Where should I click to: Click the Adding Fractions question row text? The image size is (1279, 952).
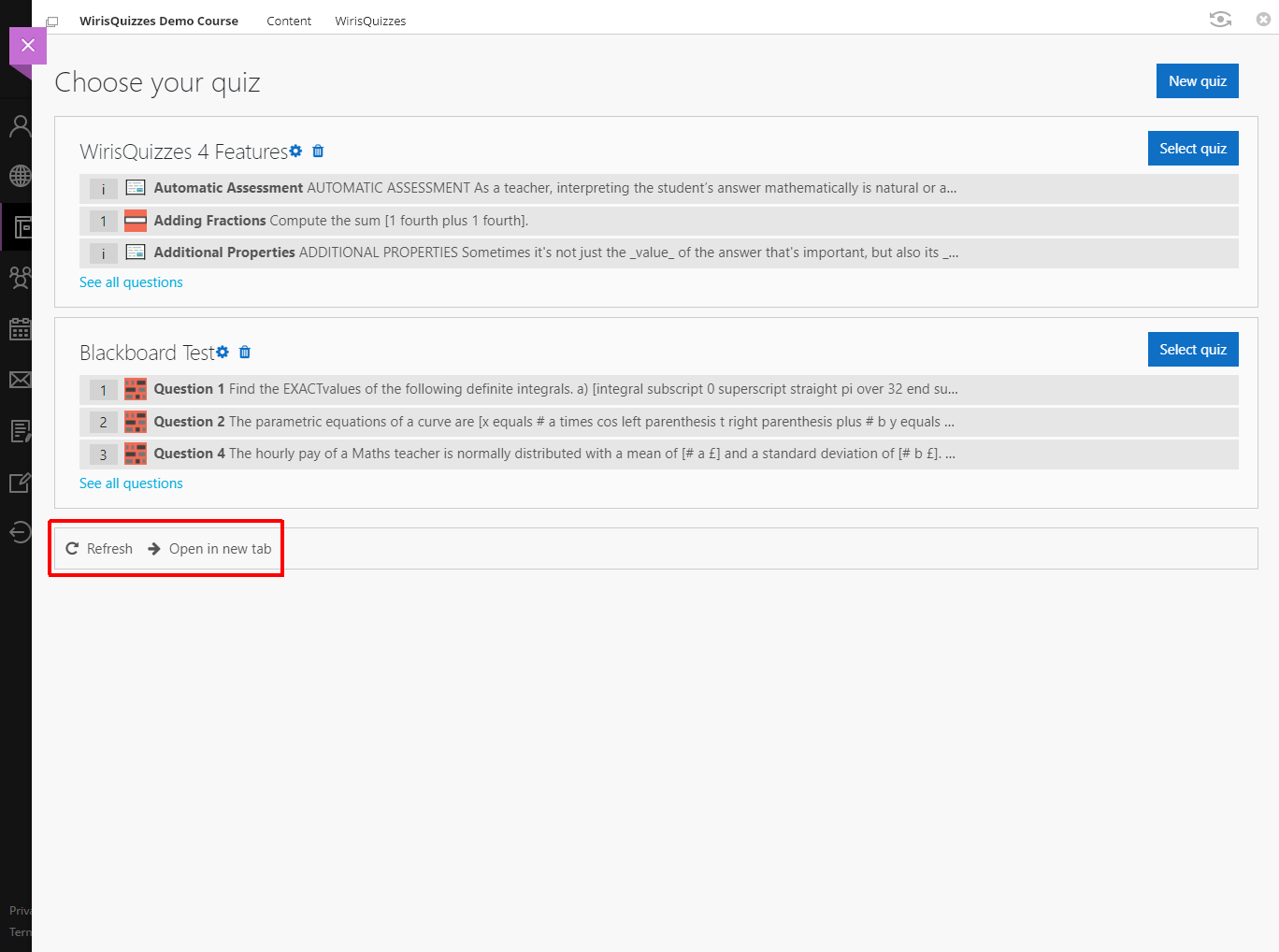pyautogui.click(x=341, y=221)
